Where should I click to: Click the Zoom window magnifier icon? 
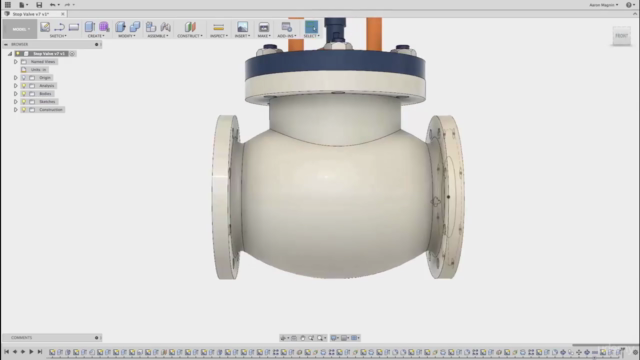[x=320, y=338]
